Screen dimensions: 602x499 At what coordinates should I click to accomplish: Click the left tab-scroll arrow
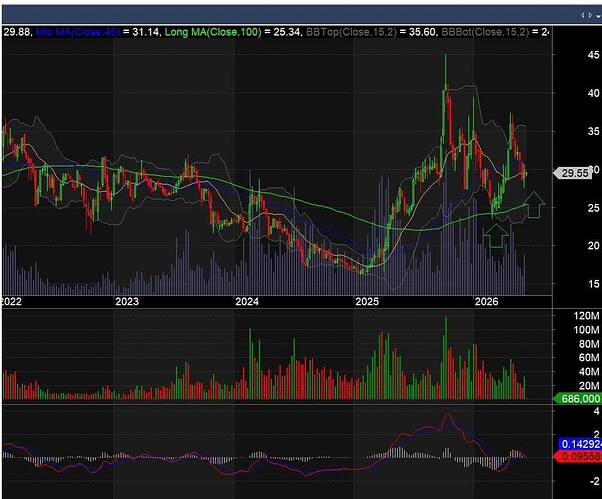582,15
